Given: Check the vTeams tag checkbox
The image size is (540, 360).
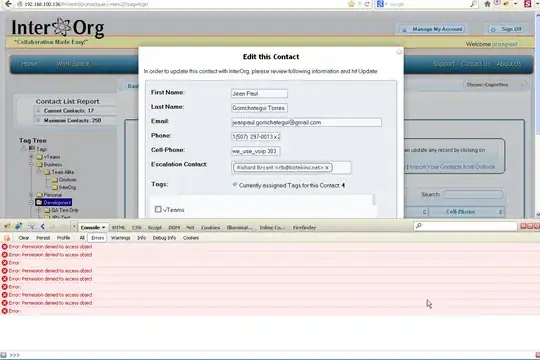Looking at the screenshot, I should [x=158, y=209].
